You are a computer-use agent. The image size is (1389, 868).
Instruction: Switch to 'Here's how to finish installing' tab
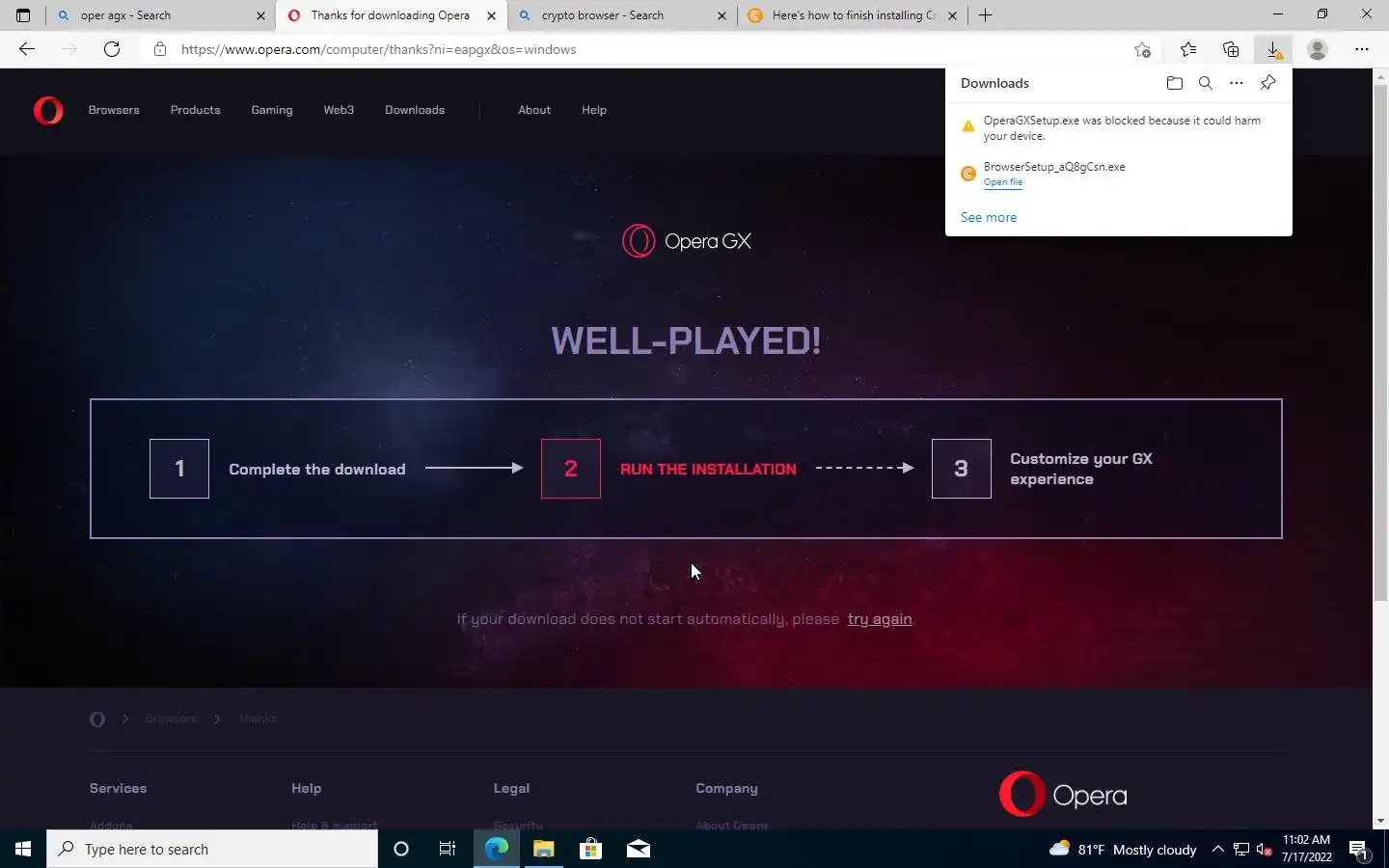coord(853,15)
